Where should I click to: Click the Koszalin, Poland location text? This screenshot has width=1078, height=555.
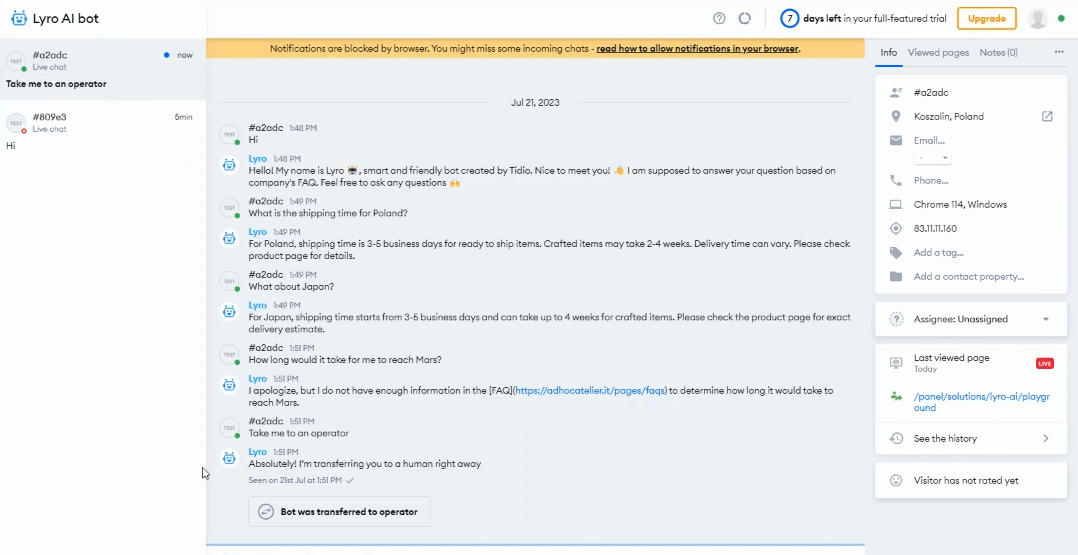[x=949, y=116]
